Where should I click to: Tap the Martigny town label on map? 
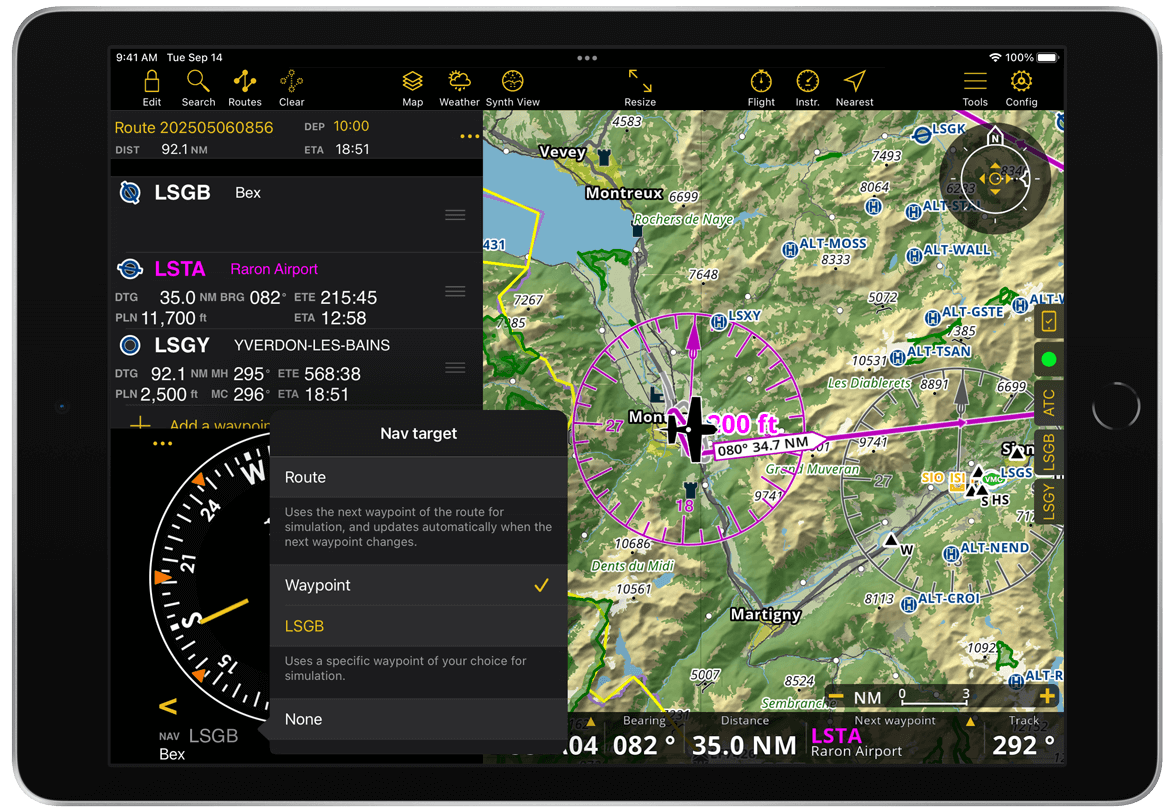[765, 614]
